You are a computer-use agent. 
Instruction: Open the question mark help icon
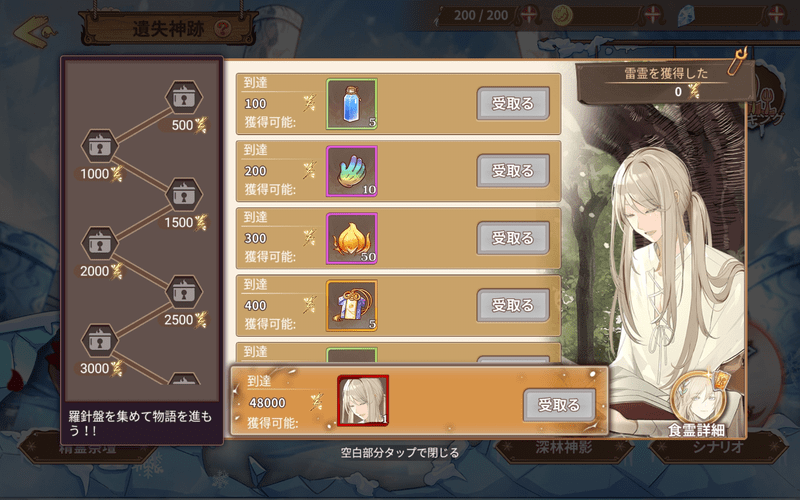tap(222, 29)
